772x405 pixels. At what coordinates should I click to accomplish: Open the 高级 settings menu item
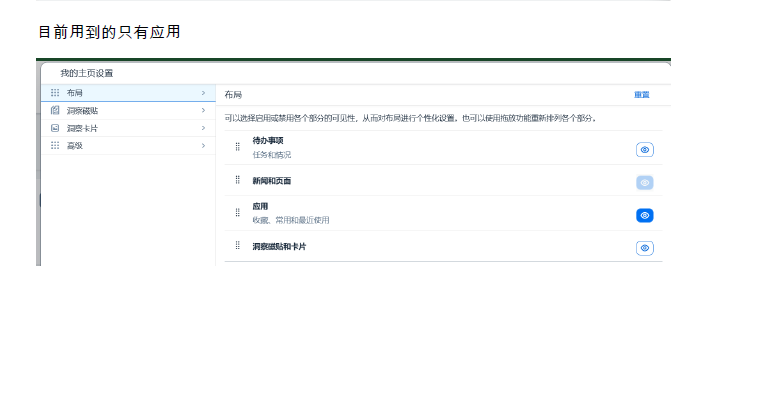point(74,146)
